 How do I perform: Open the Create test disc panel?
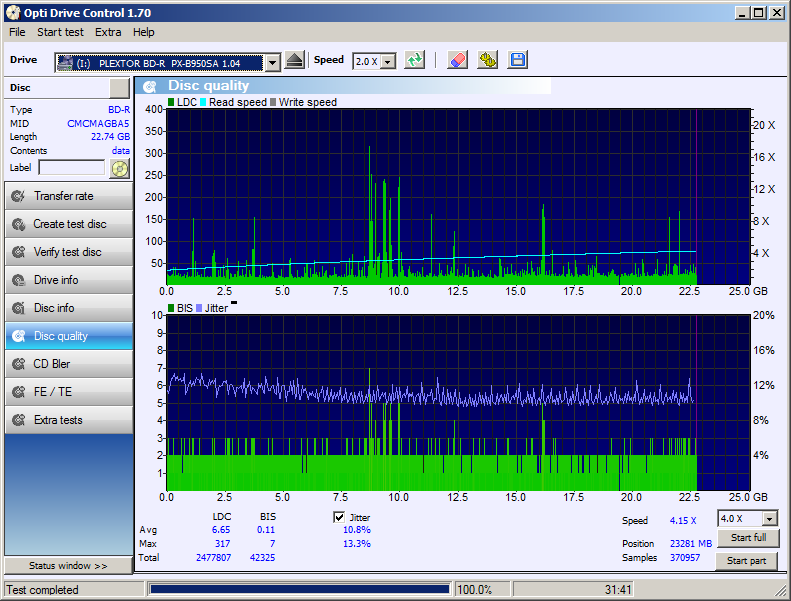(x=69, y=224)
